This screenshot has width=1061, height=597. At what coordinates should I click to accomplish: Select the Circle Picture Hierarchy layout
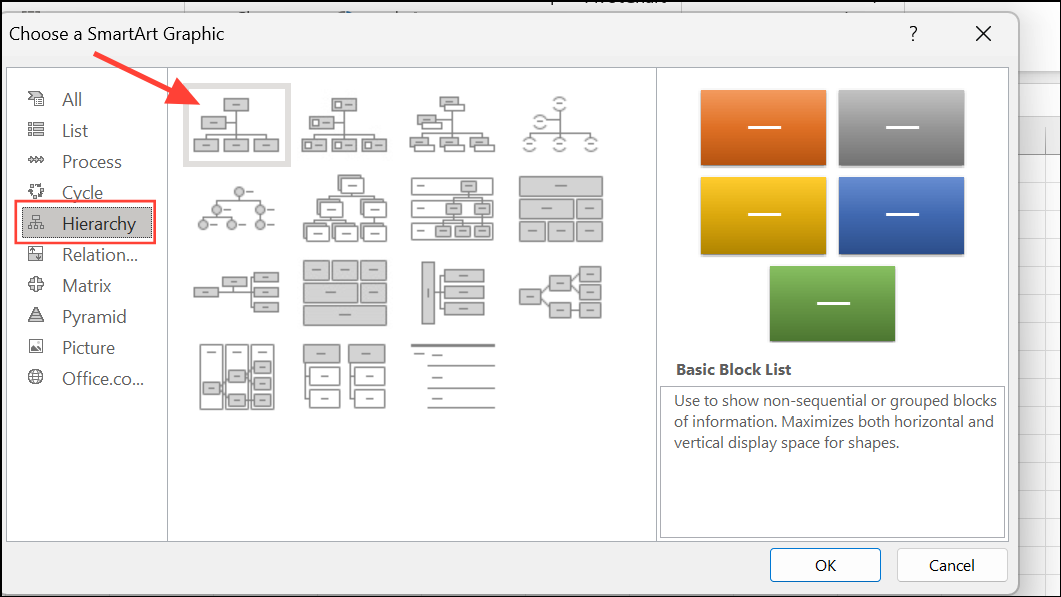pyautogui.click(x=237, y=209)
